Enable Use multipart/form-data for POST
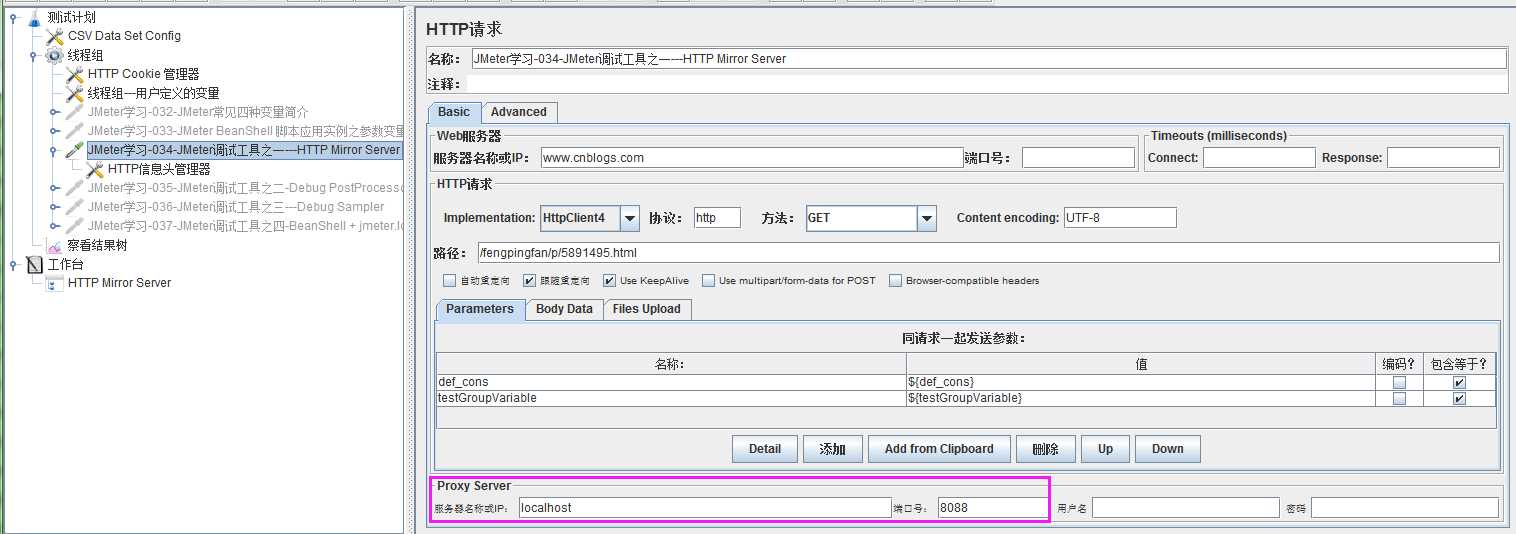1516x534 pixels. coord(708,281)
